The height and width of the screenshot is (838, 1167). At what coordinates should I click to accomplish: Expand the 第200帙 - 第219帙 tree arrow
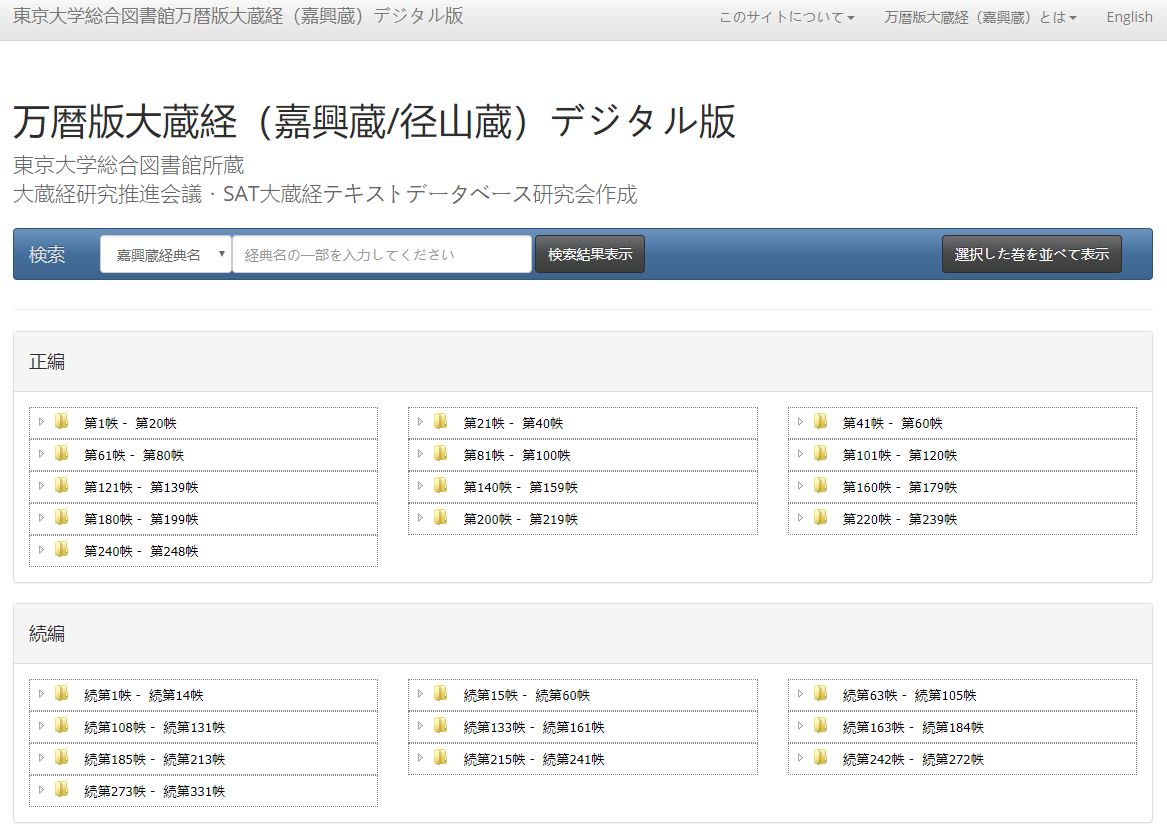pyautogui.click(x=421, y=518)
